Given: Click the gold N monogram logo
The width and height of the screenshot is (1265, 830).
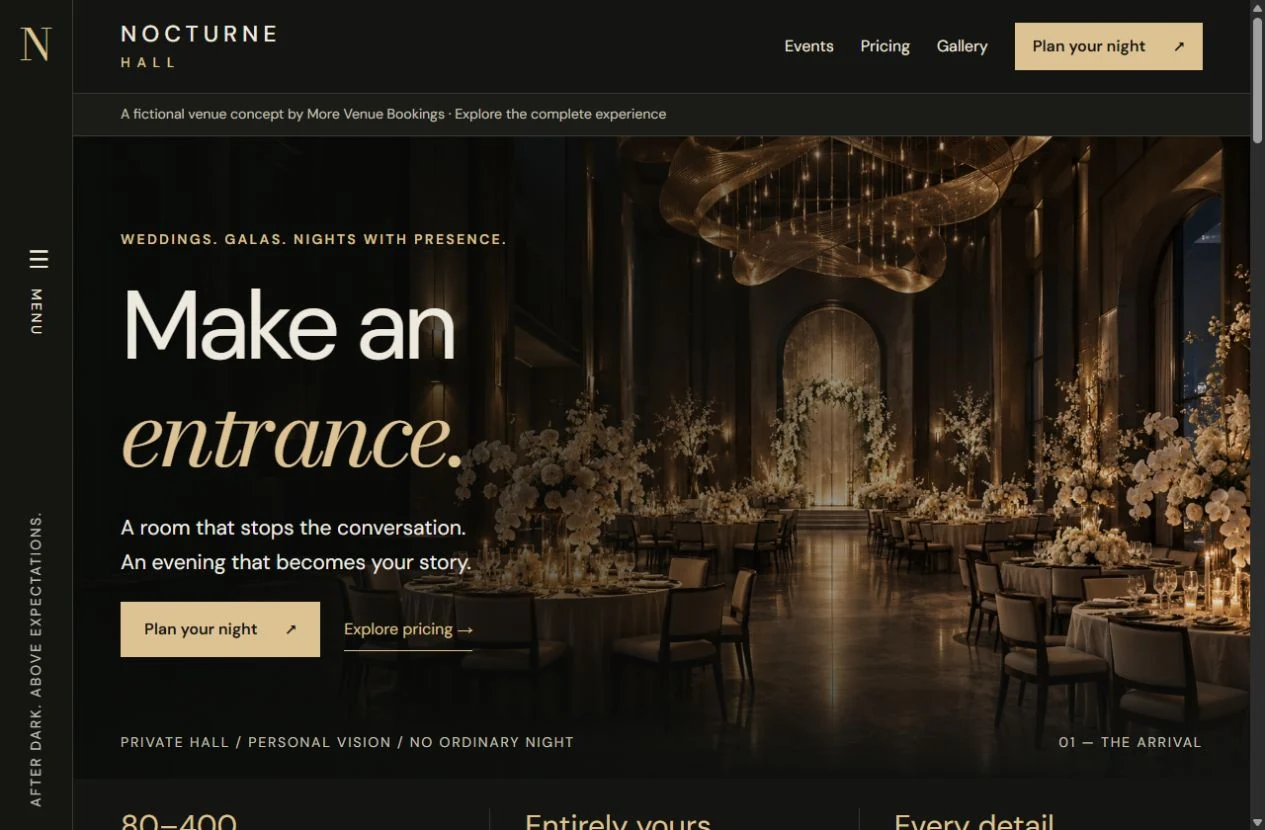Looking at the screenshot, I should click(x=36, y=45).
